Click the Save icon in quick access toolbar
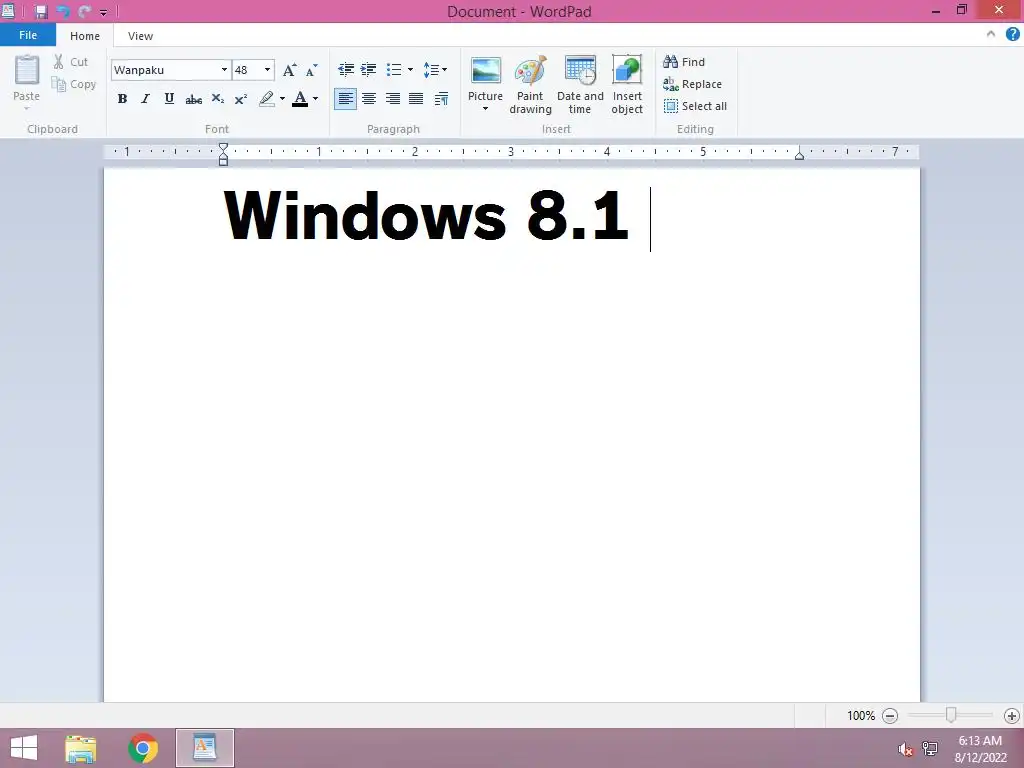Image resolution: width=1024 pixels, height=768 pixels. click(41, 11)
